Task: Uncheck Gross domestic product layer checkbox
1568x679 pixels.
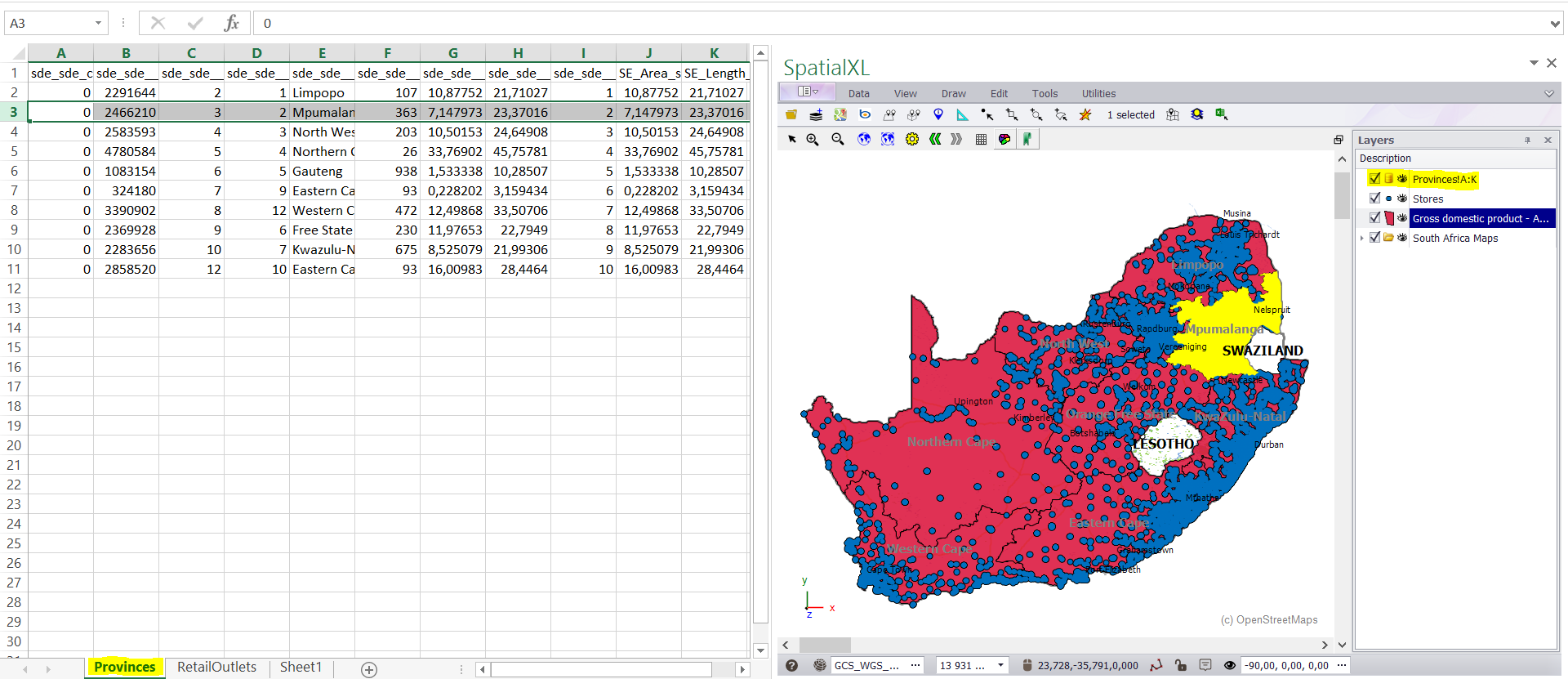Action: pos(1374,217)
